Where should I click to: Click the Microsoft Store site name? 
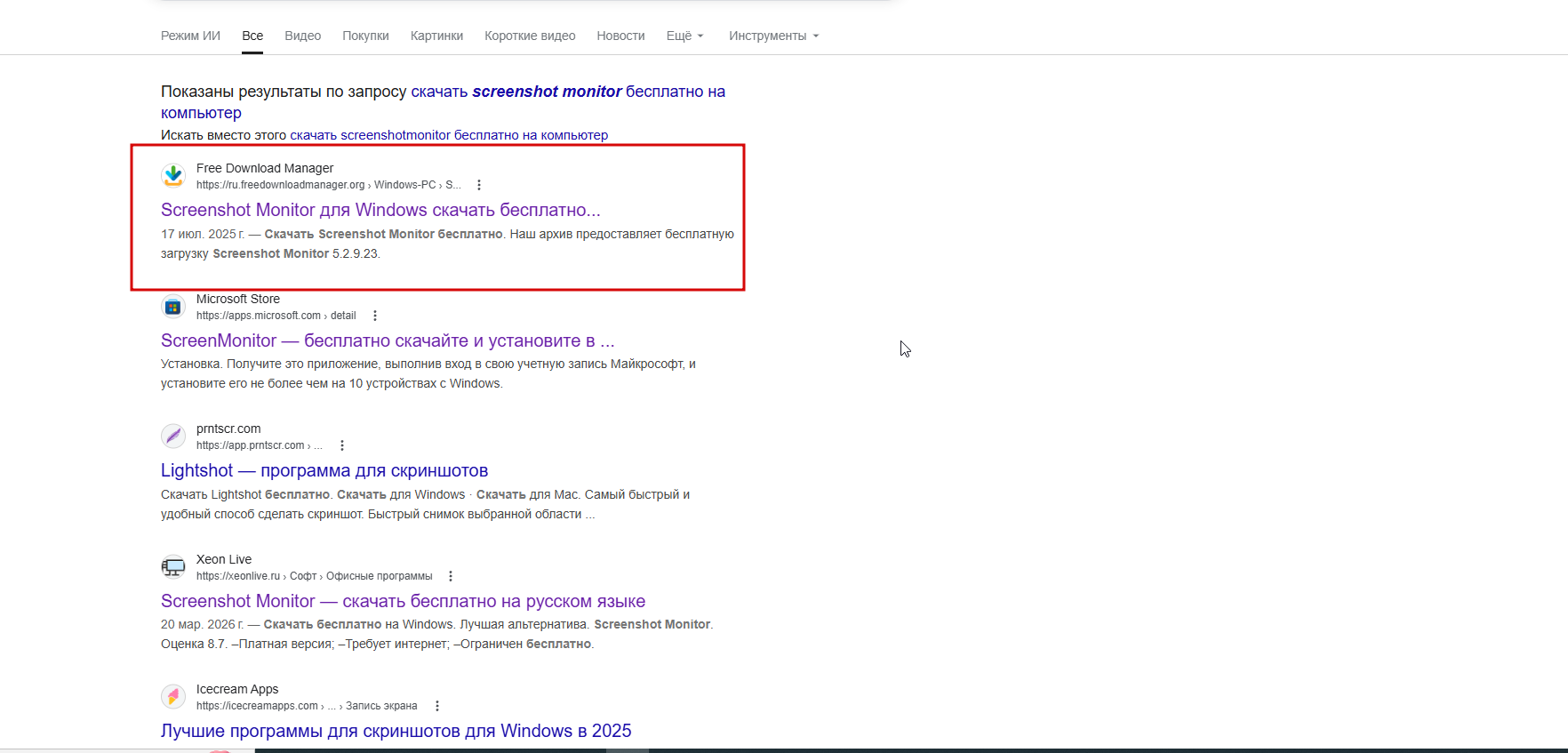[238, 299]
